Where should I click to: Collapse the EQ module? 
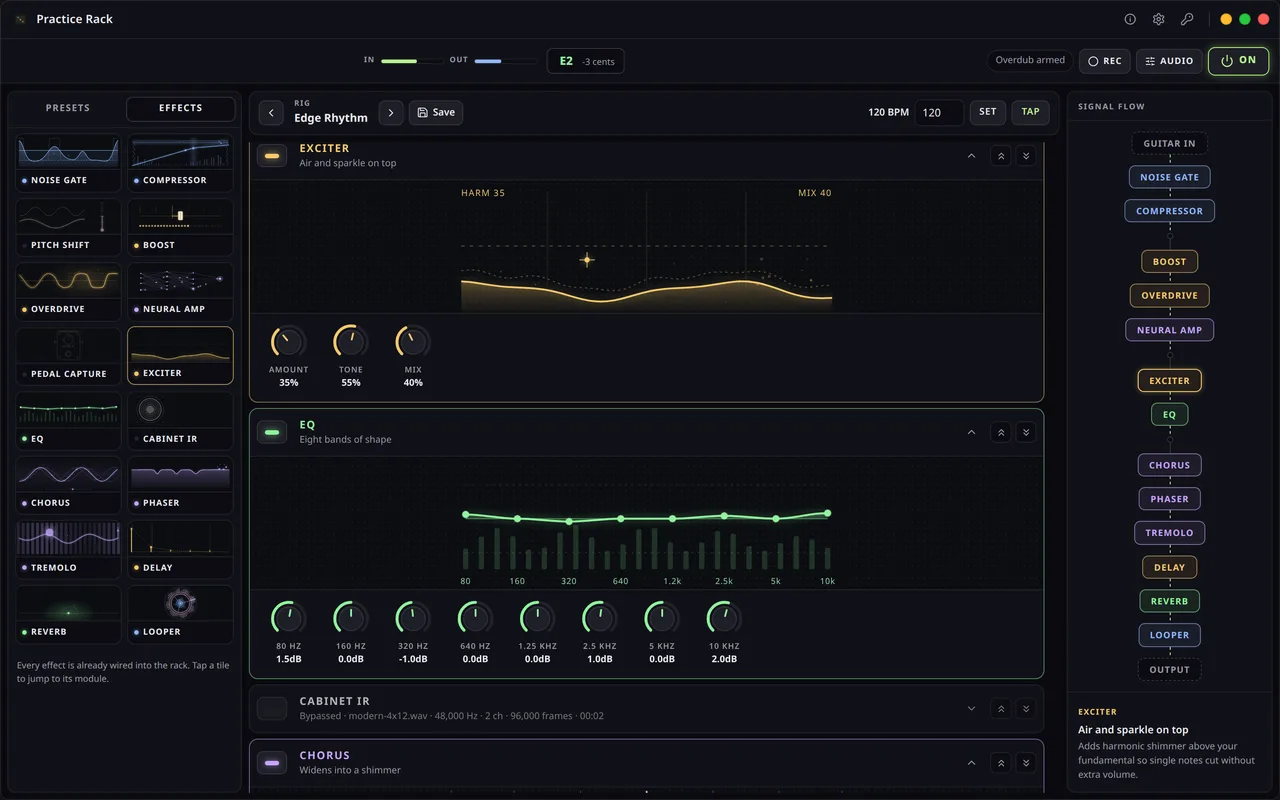point(971,432)
